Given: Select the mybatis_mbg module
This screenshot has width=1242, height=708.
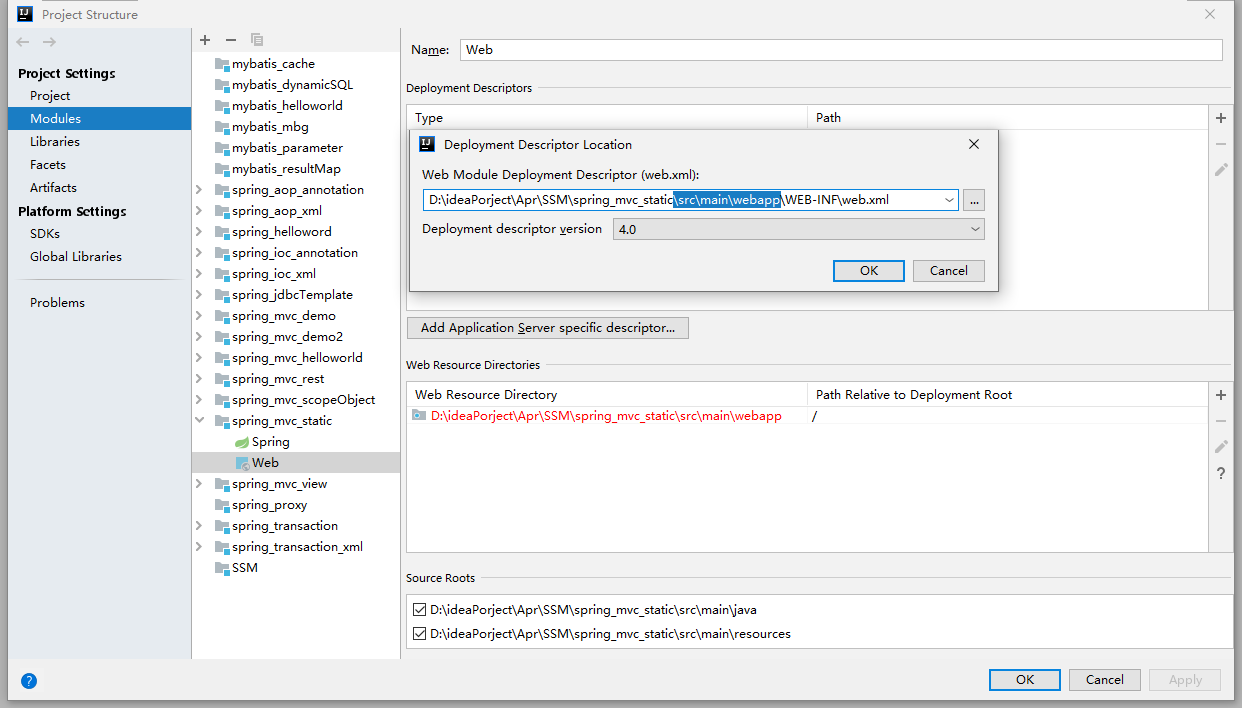Looking at the screenshot, I should point(270,127).
